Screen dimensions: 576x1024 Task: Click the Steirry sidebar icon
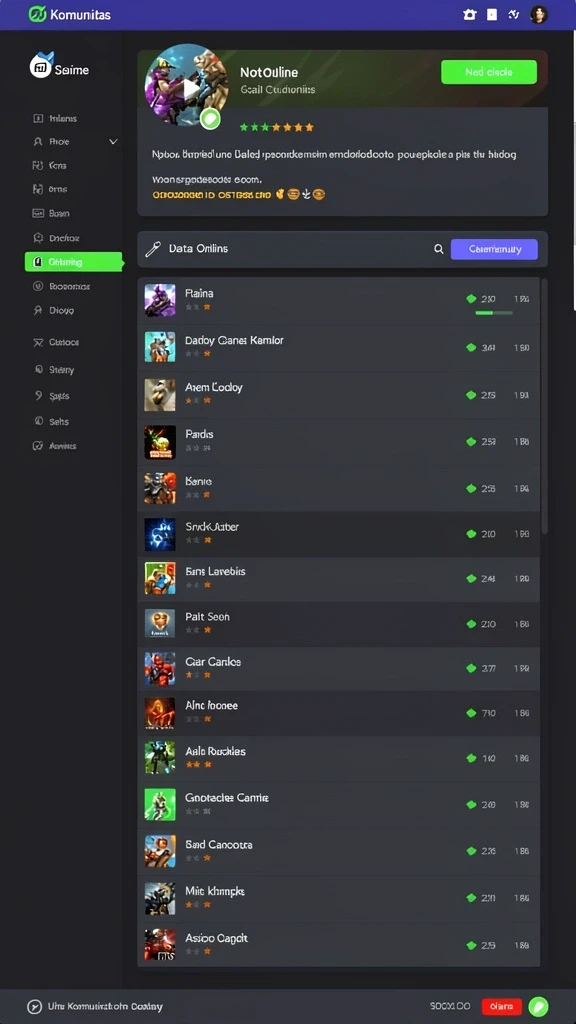pos(37,370)
